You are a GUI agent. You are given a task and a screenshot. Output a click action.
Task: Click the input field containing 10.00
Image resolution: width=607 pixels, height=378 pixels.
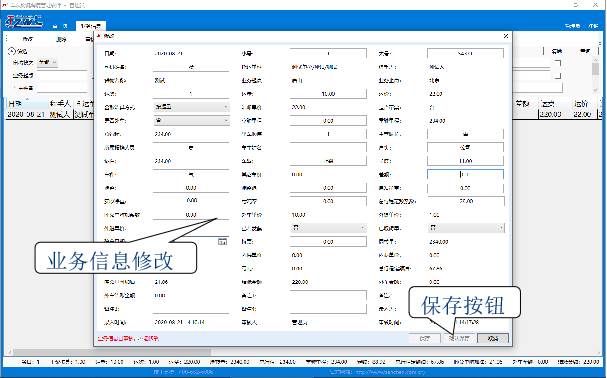click(328, 94)
